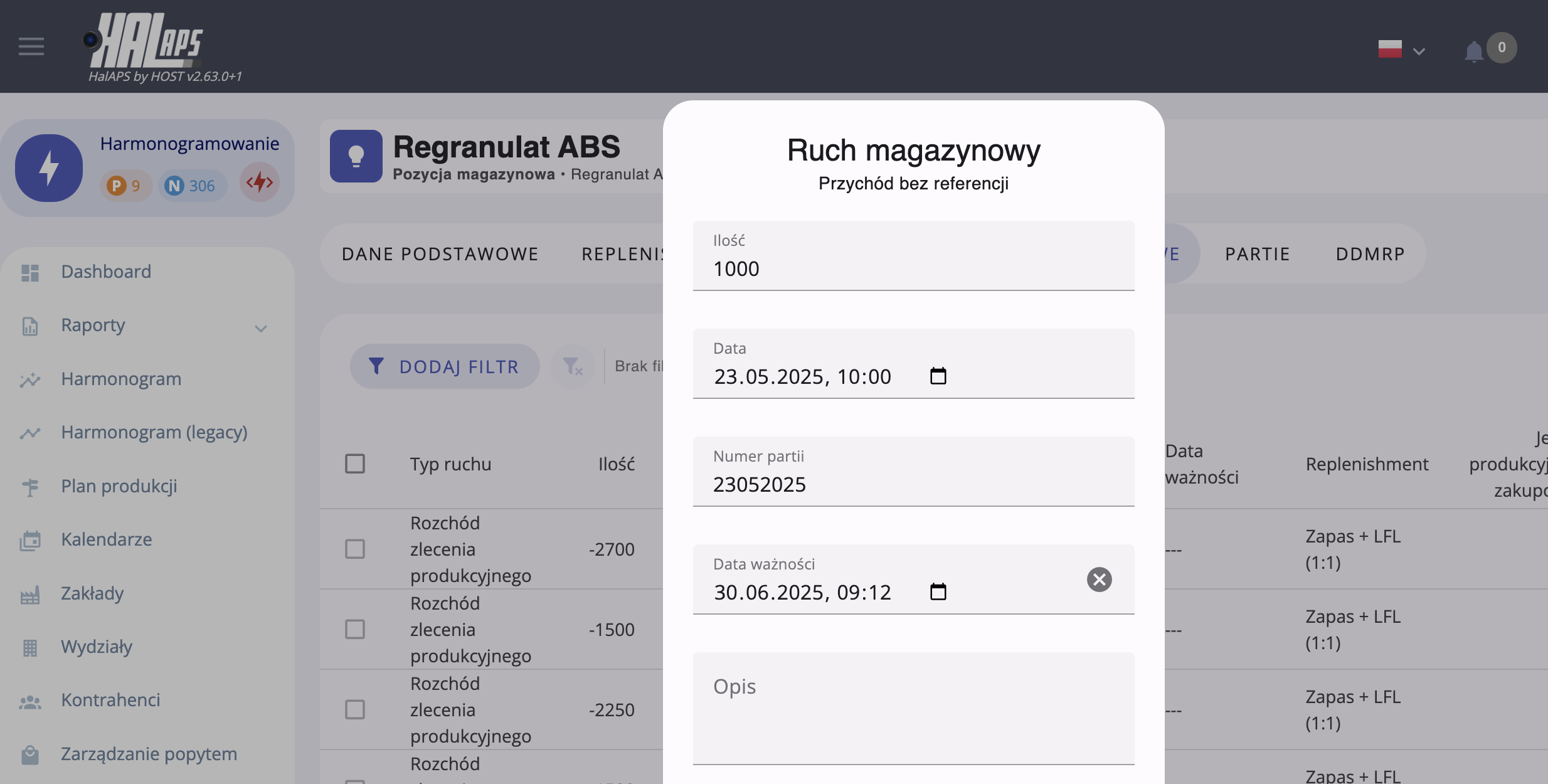Click the Harmonogramowanie lightning bolt icon

[49, 168]
